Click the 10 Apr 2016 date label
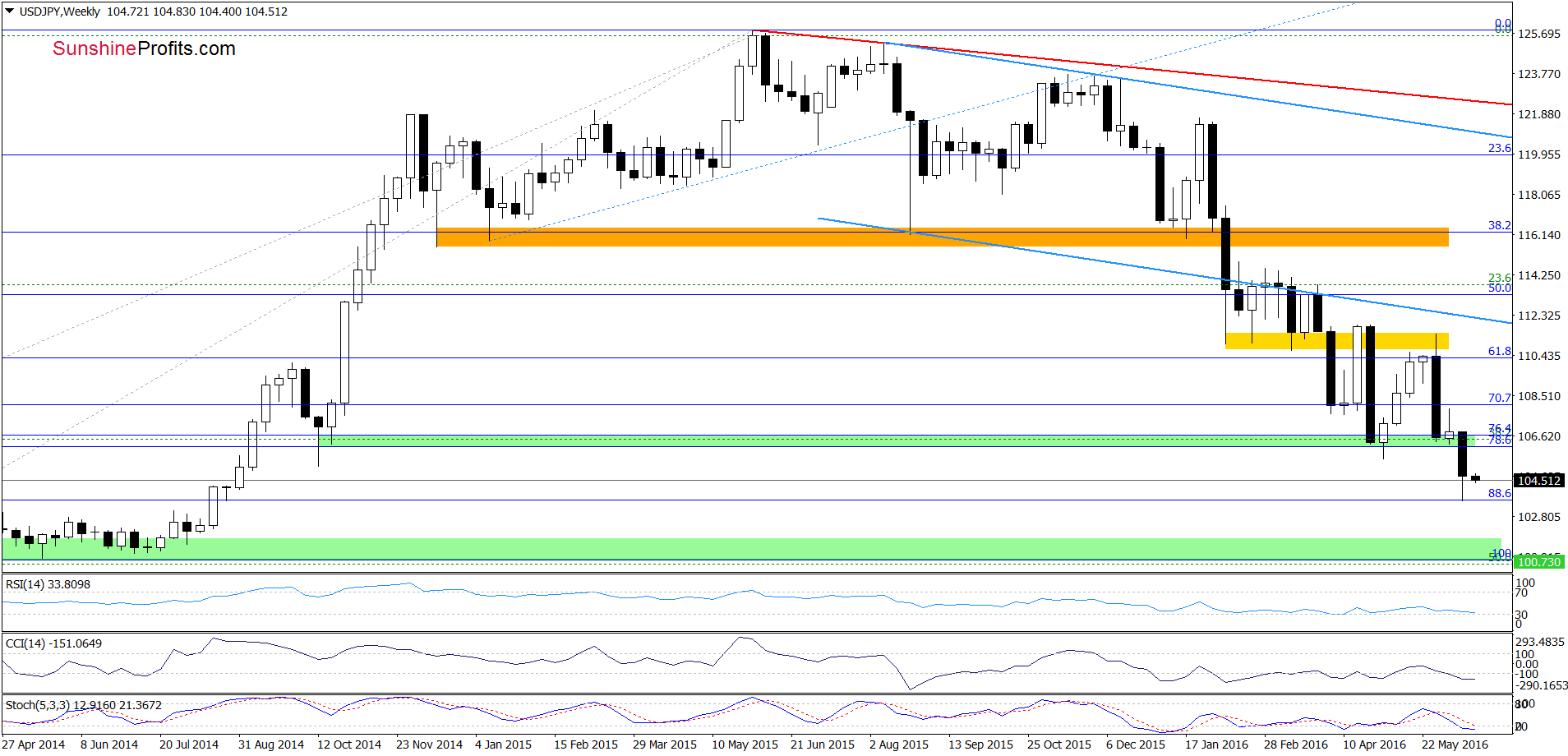Screen dimensions: 1568x756 (x=1374, y=744)
